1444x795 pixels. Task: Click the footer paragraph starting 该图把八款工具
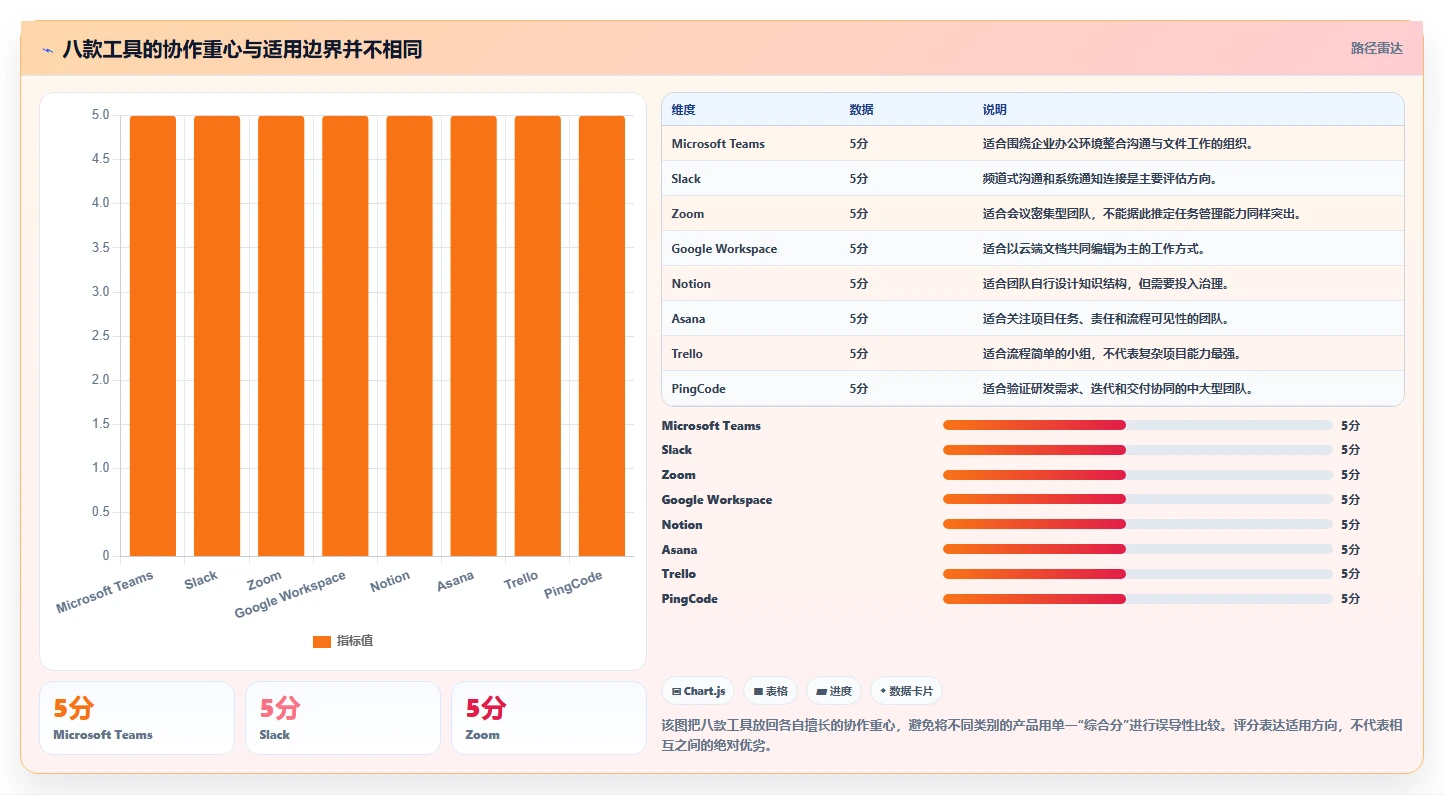click(x=1032, y=735)
